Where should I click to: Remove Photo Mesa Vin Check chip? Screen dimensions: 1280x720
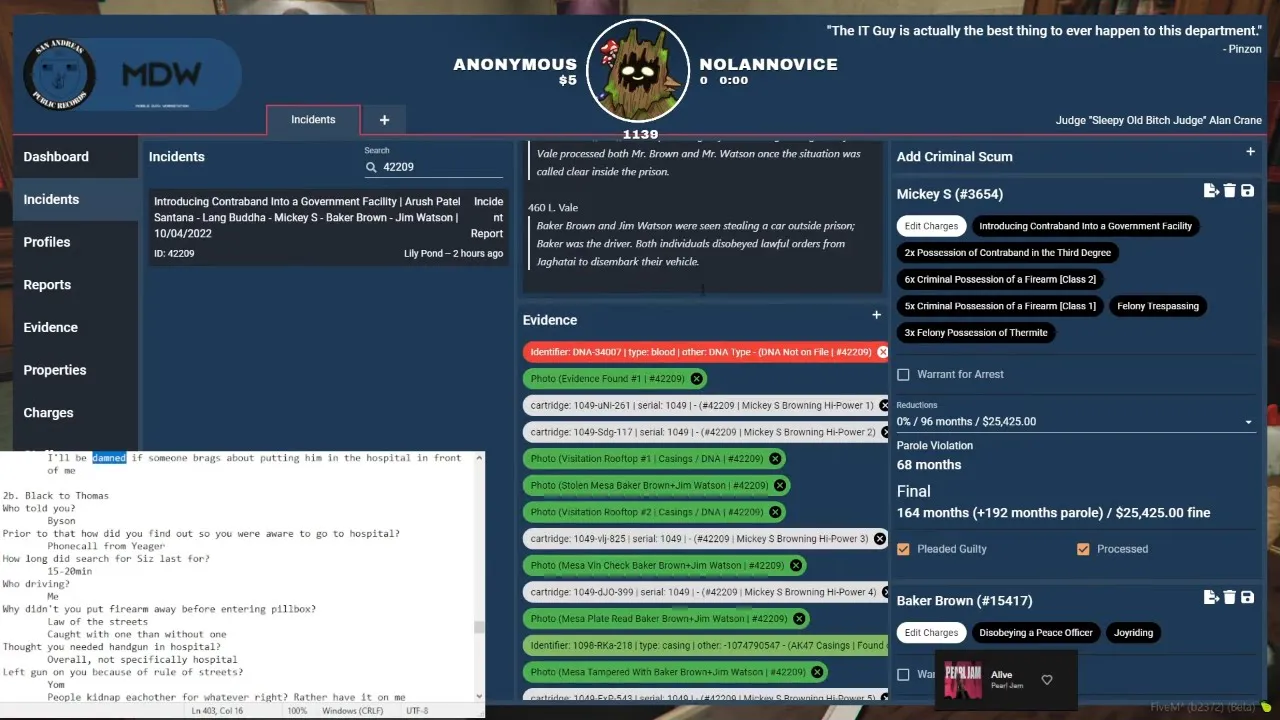click(796, 565)
